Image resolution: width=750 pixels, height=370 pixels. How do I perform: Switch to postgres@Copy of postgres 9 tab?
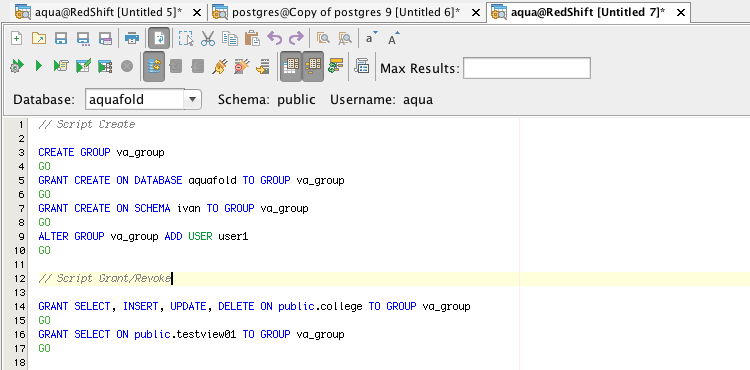pos(346,13)
